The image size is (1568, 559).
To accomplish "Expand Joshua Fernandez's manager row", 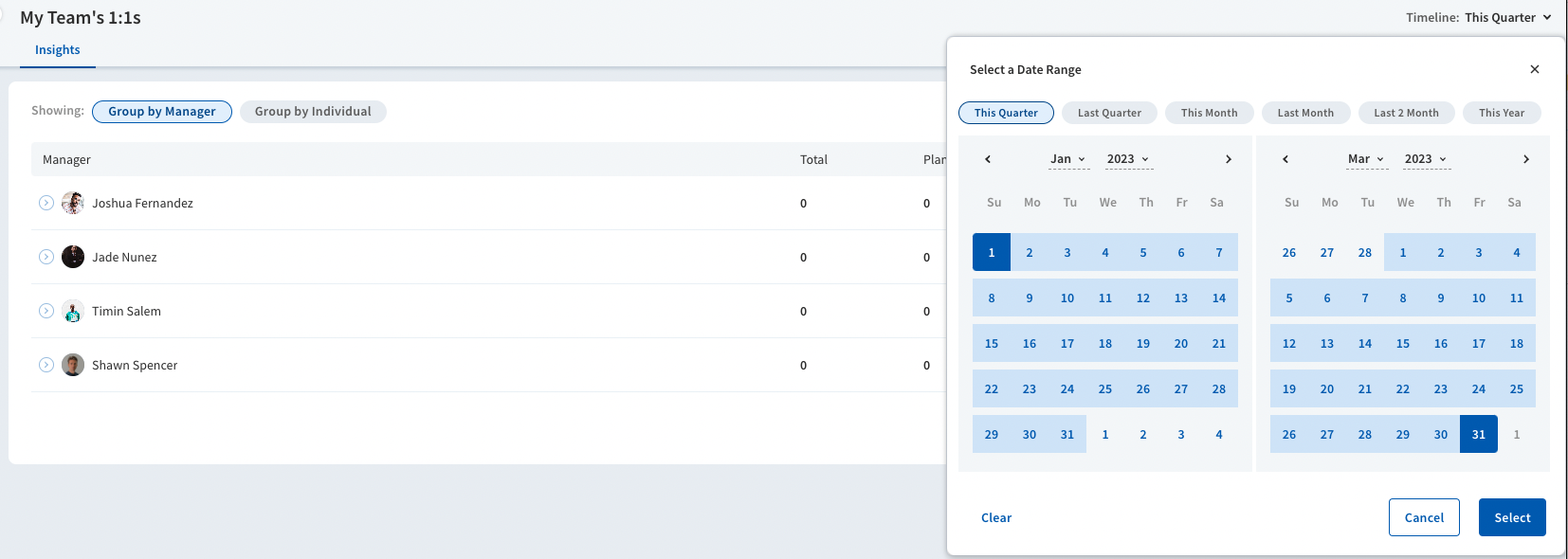I will point(46,203).
